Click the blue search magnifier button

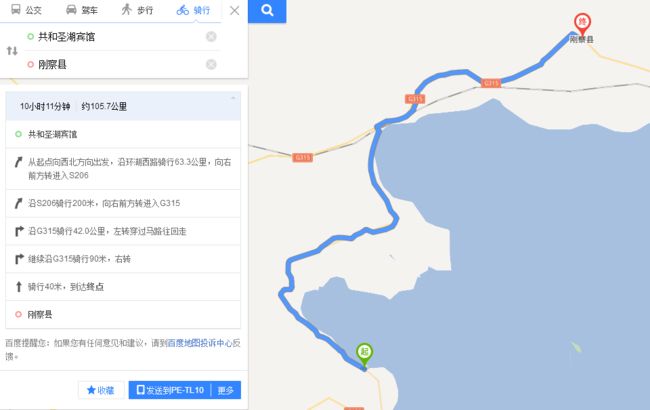pyautogui.click(x=267, y=11)
